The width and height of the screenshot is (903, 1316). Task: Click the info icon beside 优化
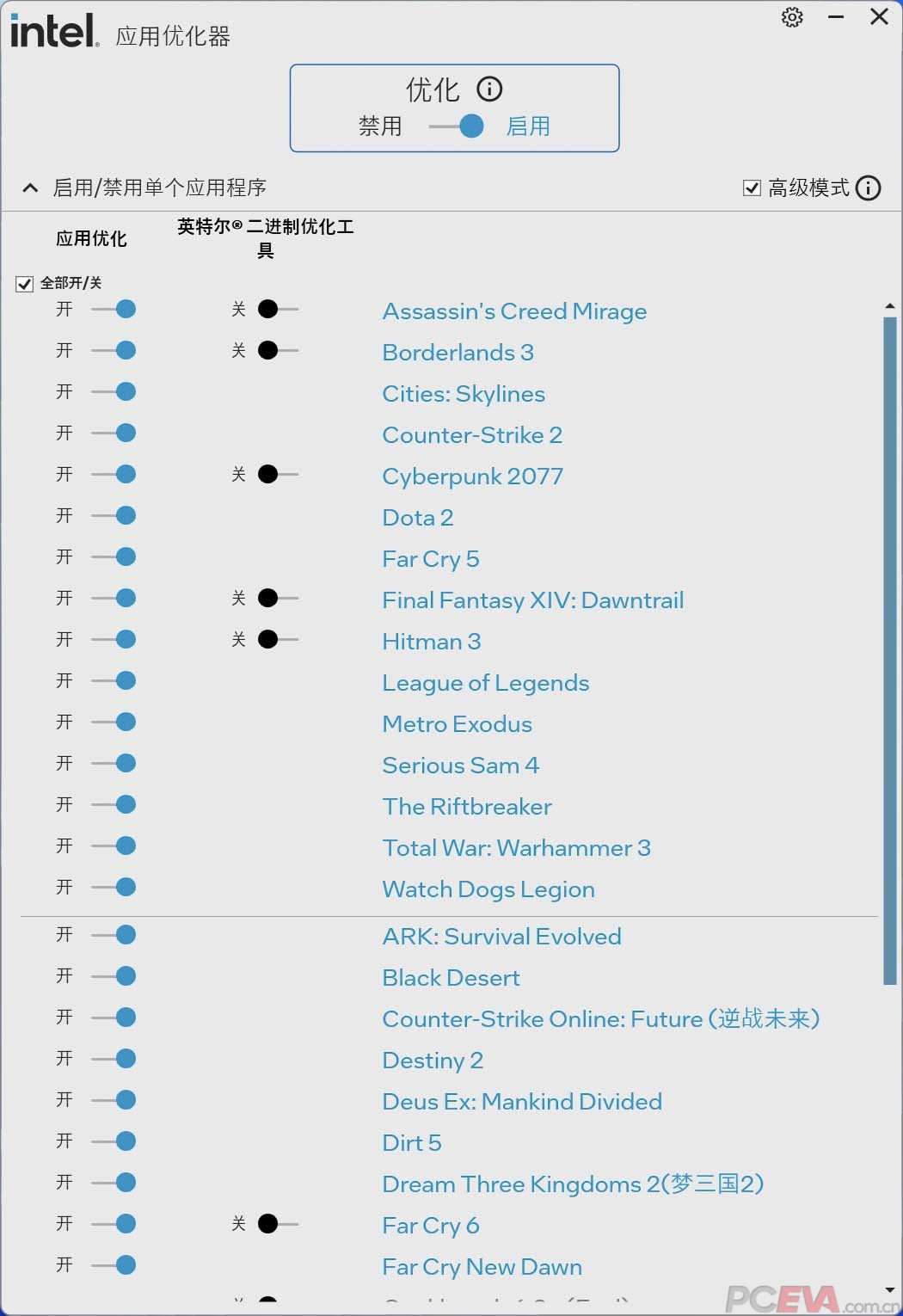[x=489, y=89]
